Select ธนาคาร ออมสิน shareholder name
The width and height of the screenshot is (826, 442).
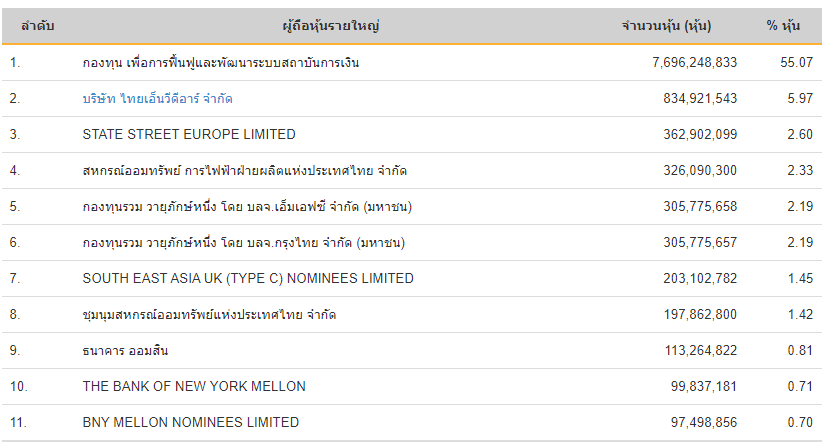[125, 350]
